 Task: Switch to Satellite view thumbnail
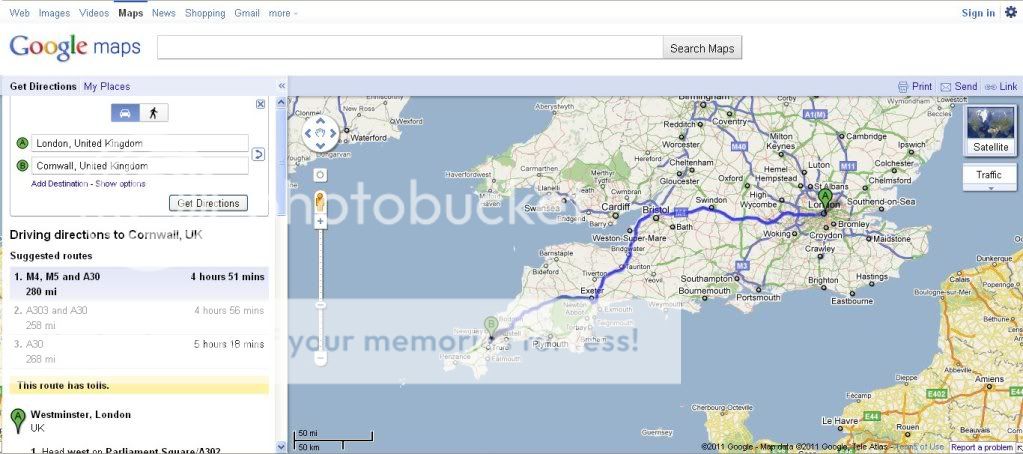click(x=990, y=130)
